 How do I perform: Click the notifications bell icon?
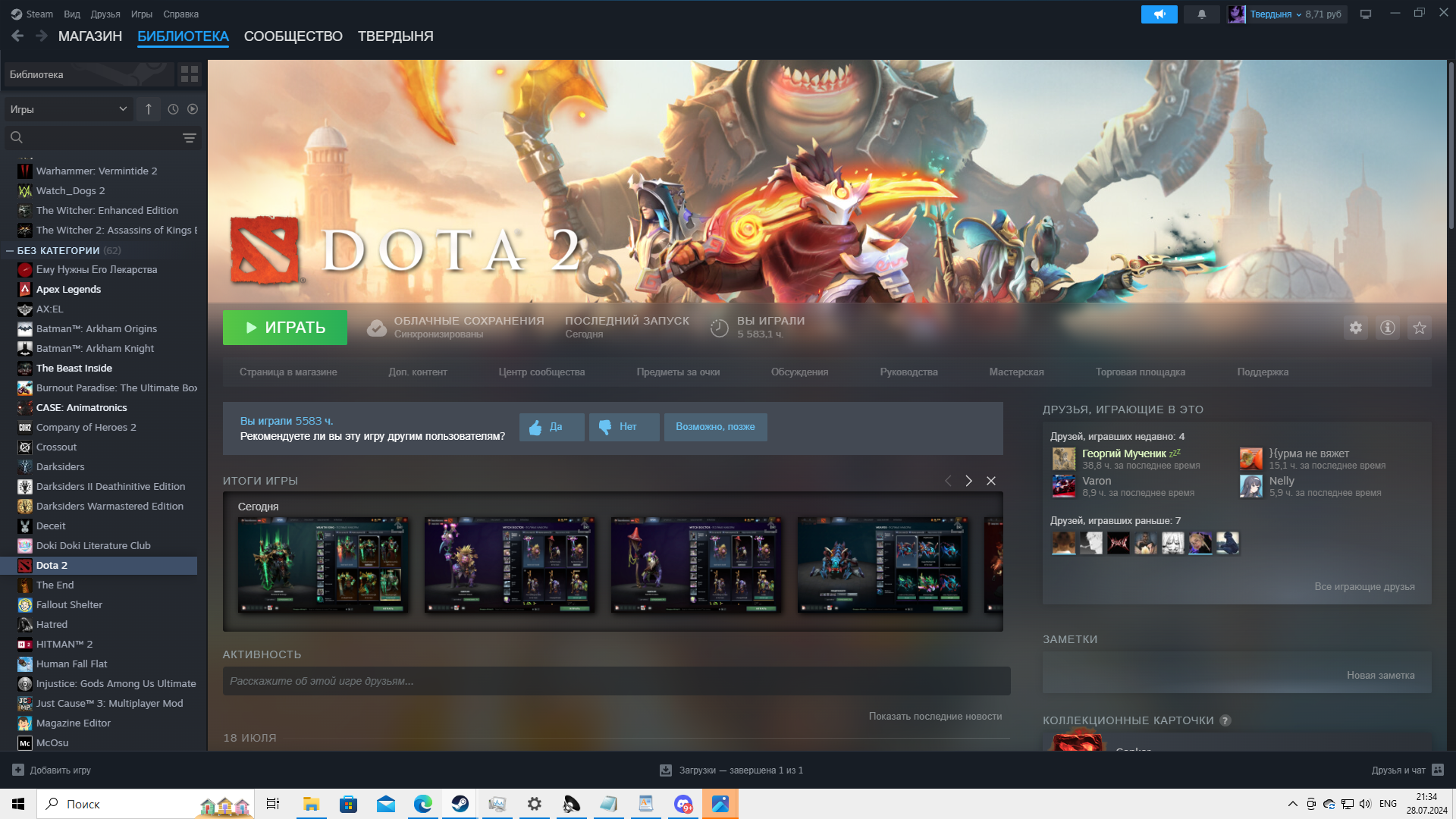pos(1201,14)
